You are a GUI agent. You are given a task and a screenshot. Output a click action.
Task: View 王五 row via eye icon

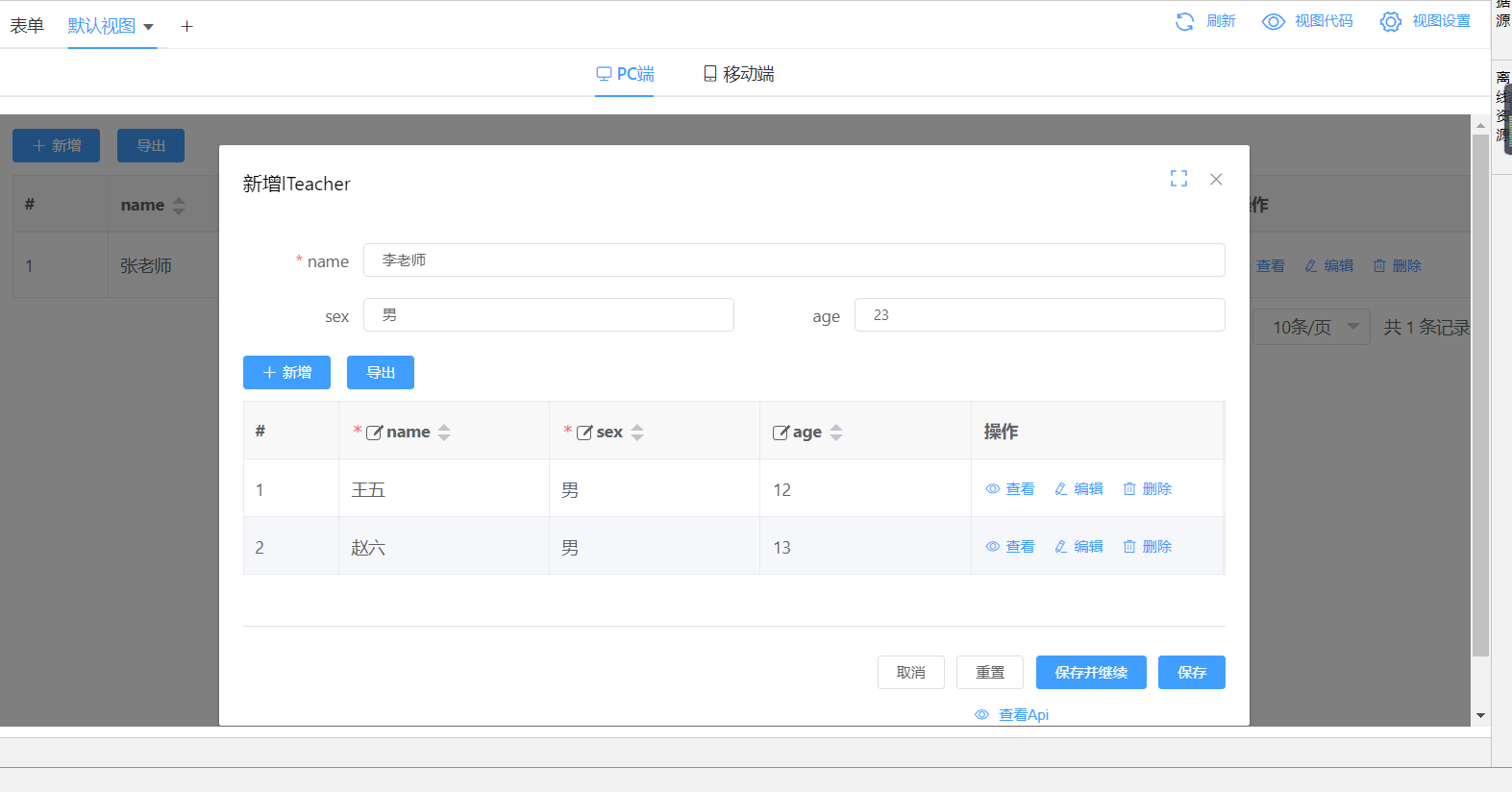(993, 489)
